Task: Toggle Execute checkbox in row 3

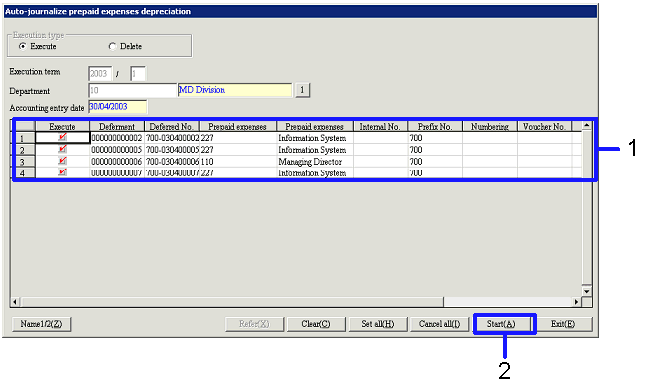Action: 63,161
